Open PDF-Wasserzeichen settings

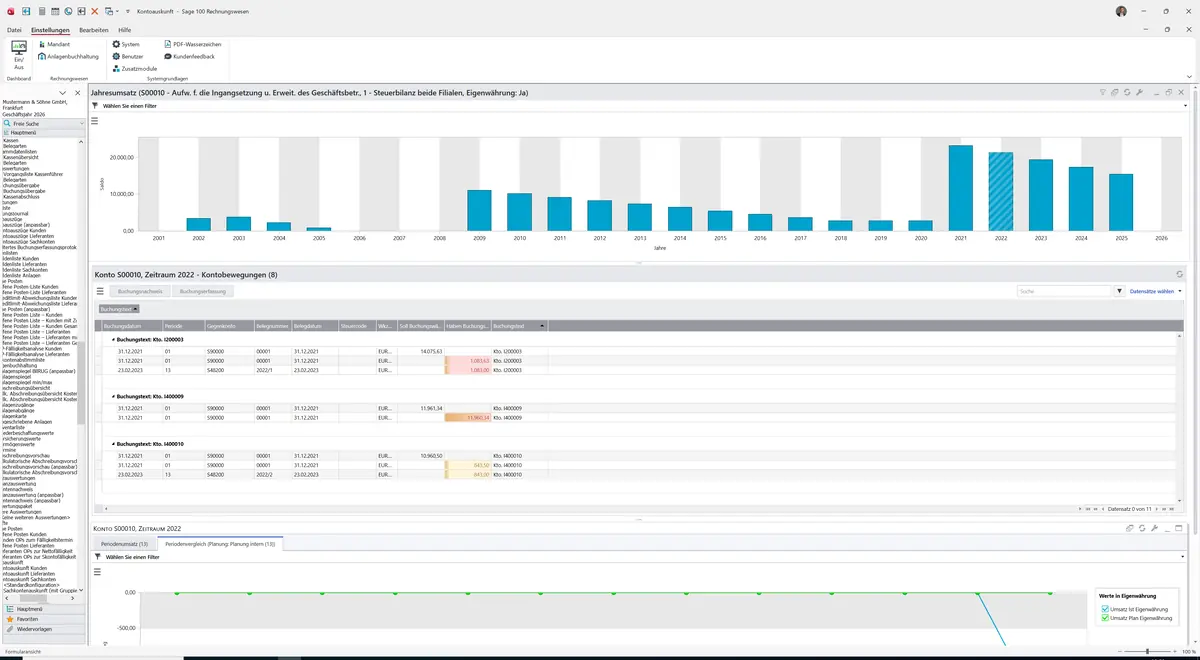click(192, 44)
